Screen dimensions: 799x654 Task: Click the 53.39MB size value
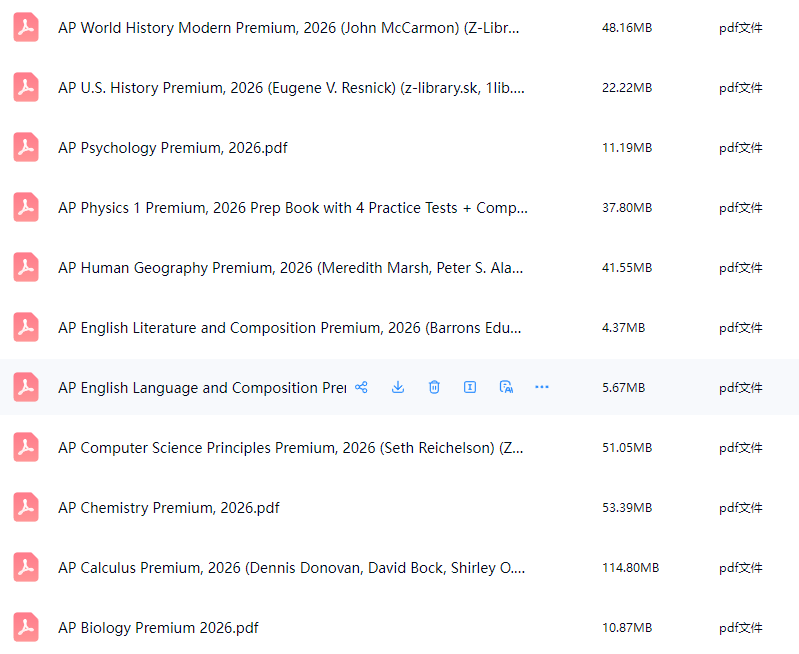pos(627,508)
